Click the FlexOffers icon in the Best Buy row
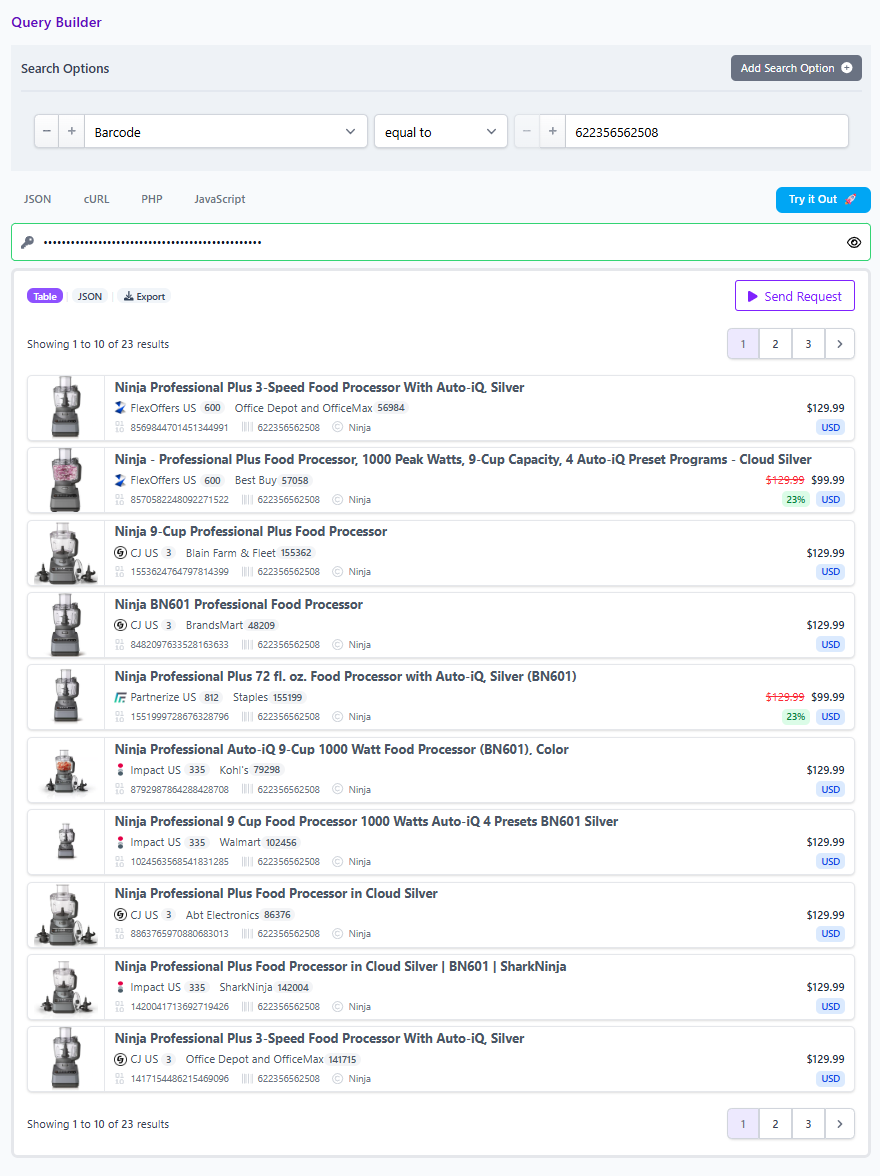Viewport: 880px width, 1176px height. coord(120,480)
